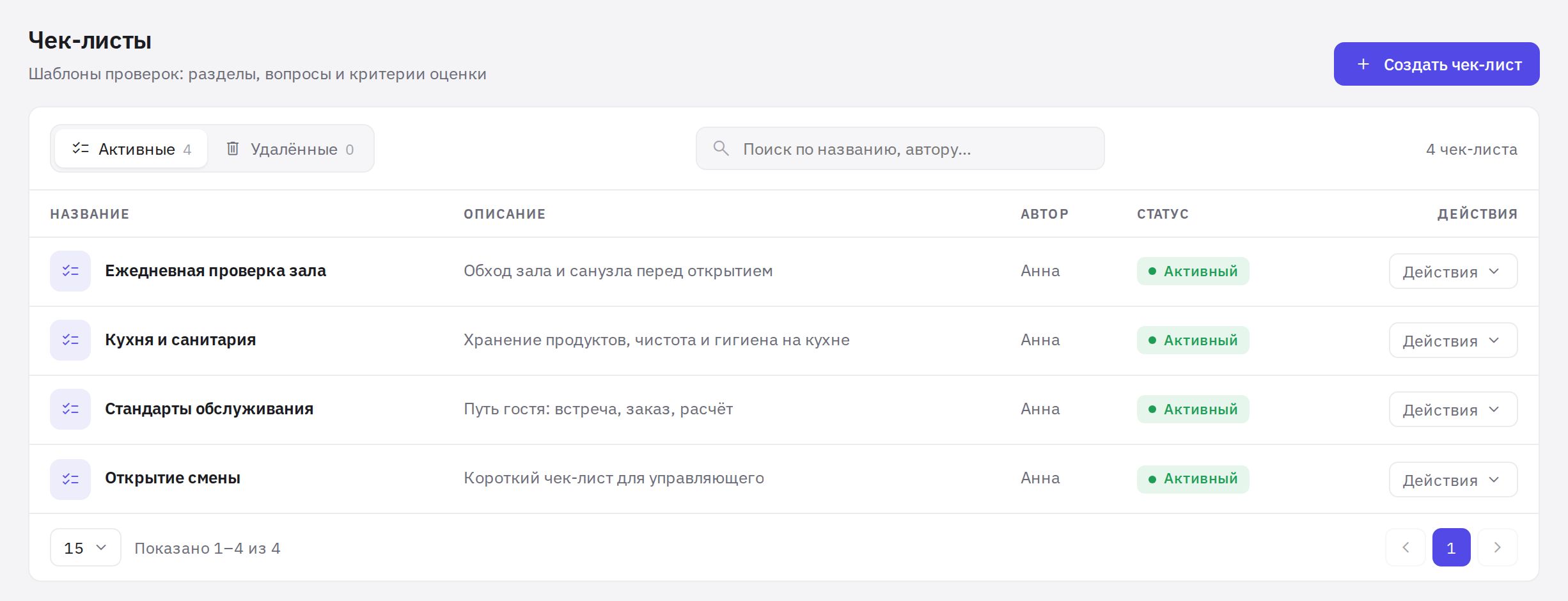Image resolution: width=1568 pixels, height=601 pixels.
Task: Switch to the Активные tab
Action: [131, 149]
